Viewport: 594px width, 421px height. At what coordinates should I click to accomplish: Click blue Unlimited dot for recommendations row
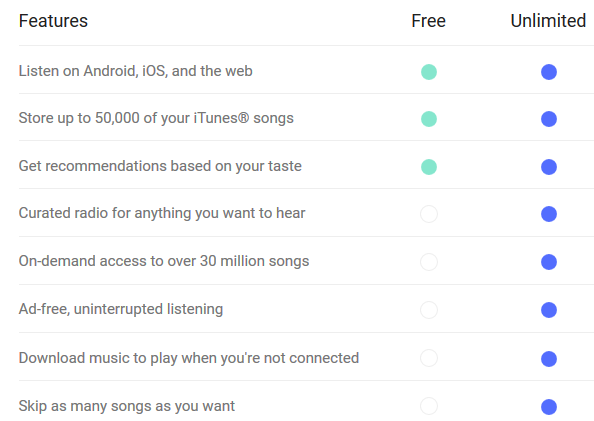click(x=549, y=167)
